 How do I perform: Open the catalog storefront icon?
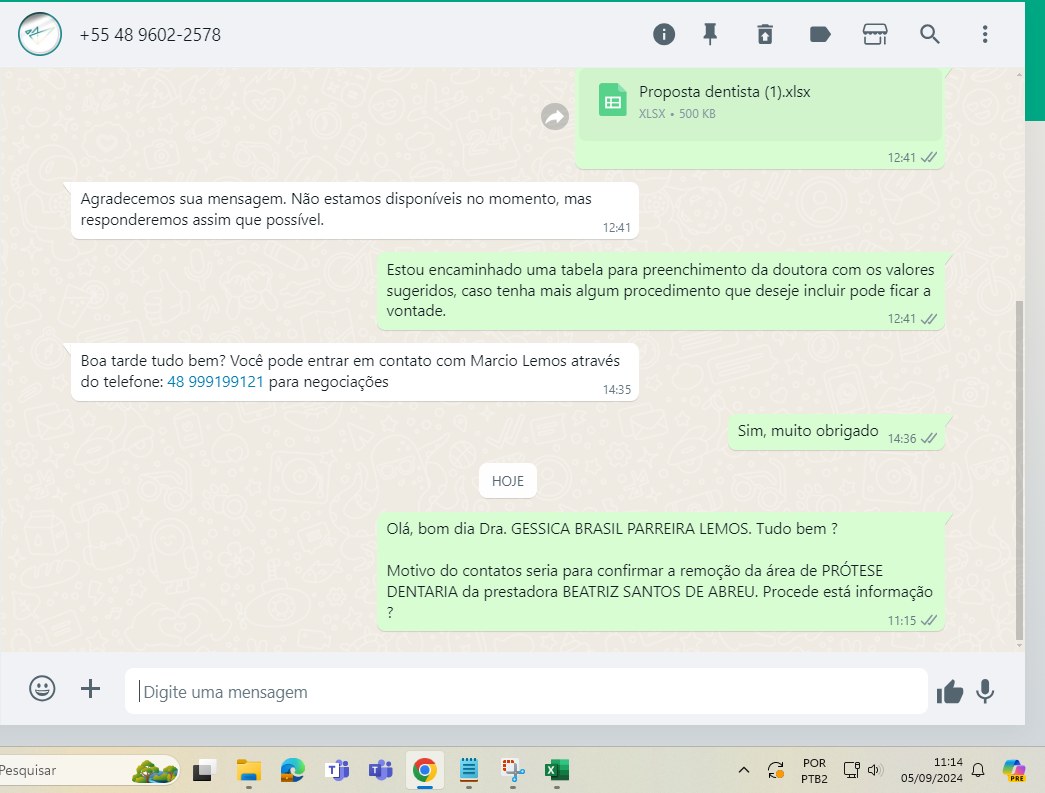click(875, 34)
